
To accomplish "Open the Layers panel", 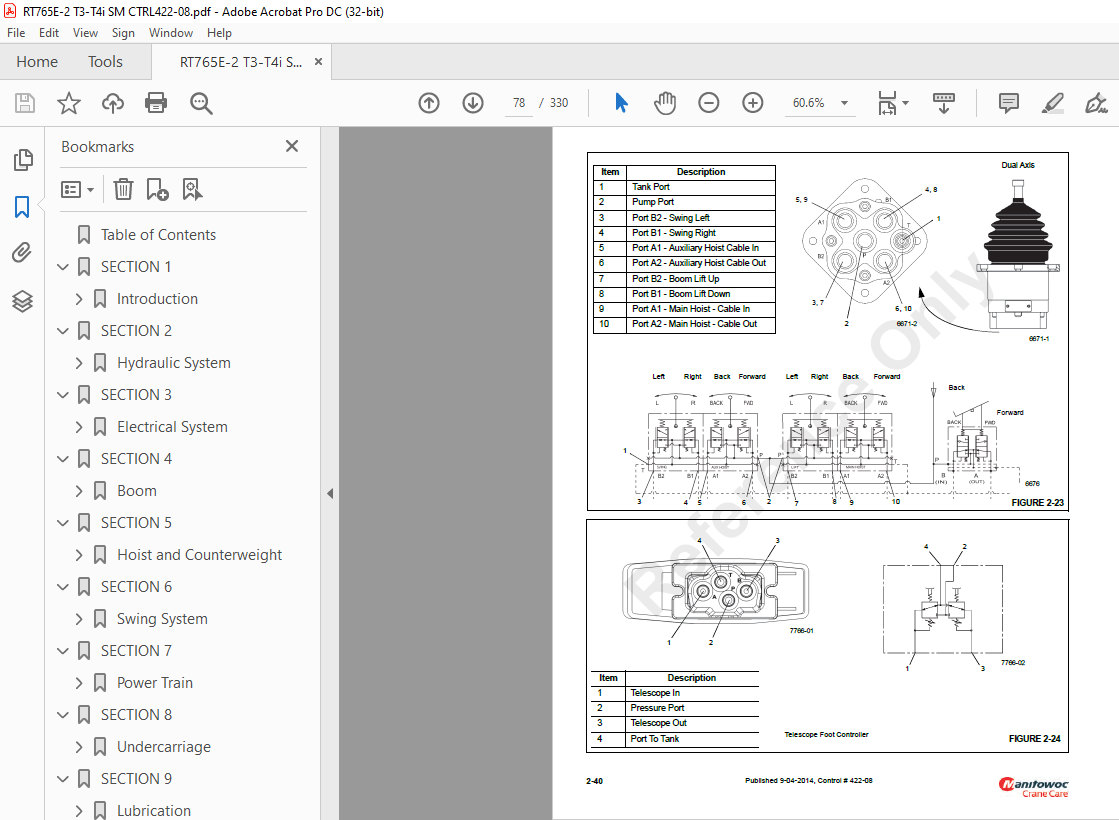I will tap(22, 301).
